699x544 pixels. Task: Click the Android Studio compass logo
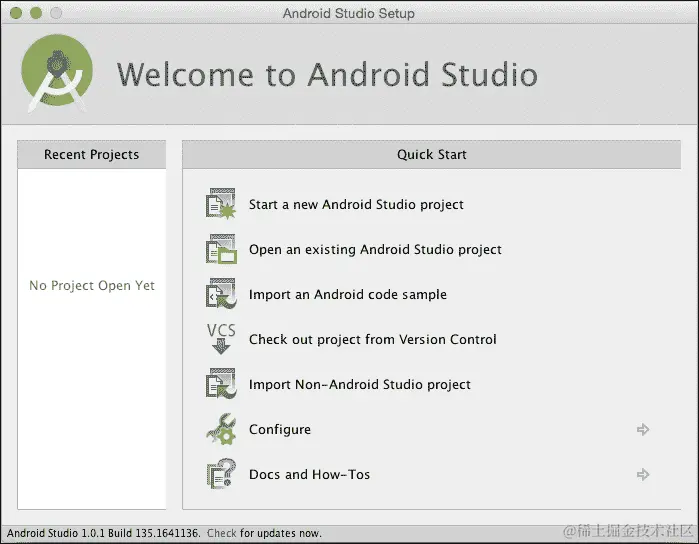coord(57,73)
